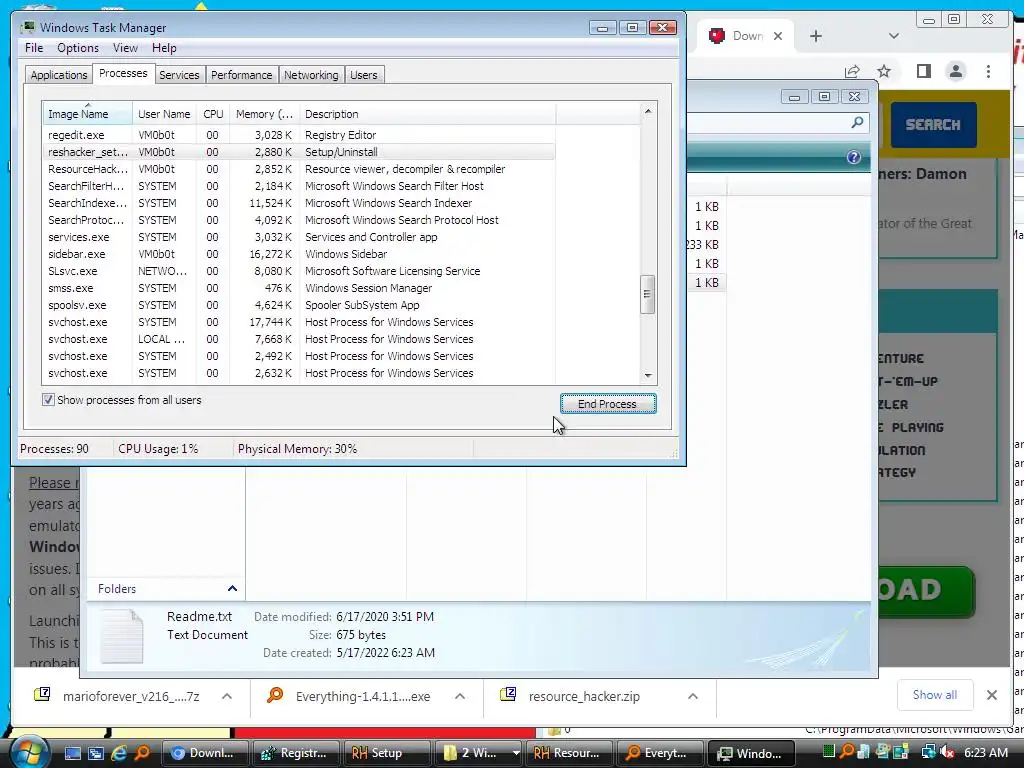Click Switch between windows quick launch icon
This screenshot has height=768, width=1024.
[x=96, y=753]
